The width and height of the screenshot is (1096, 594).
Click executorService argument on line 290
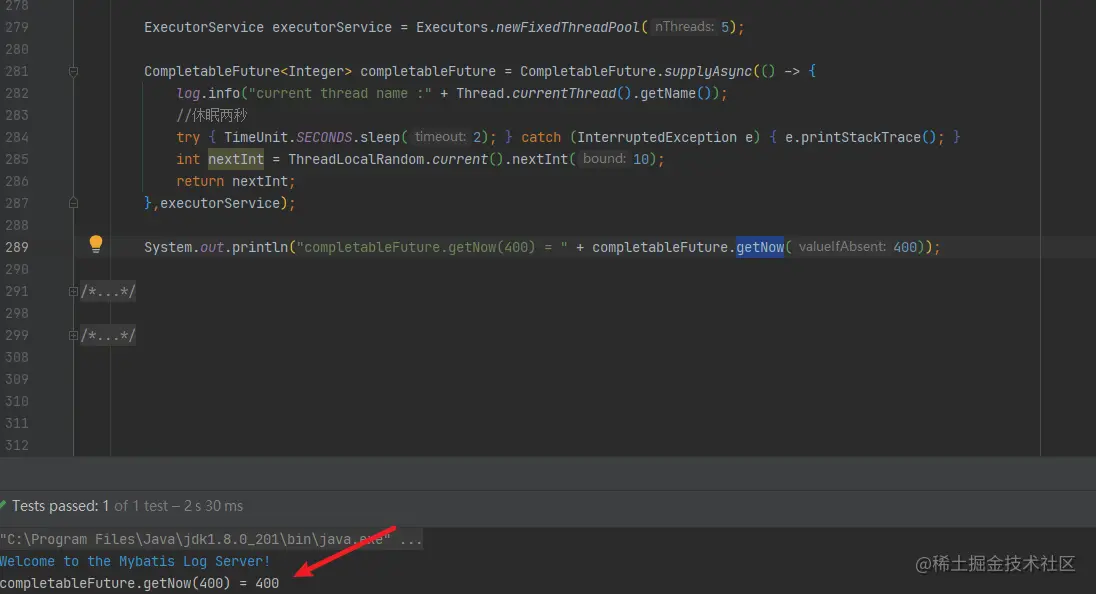tap(220, 203)
